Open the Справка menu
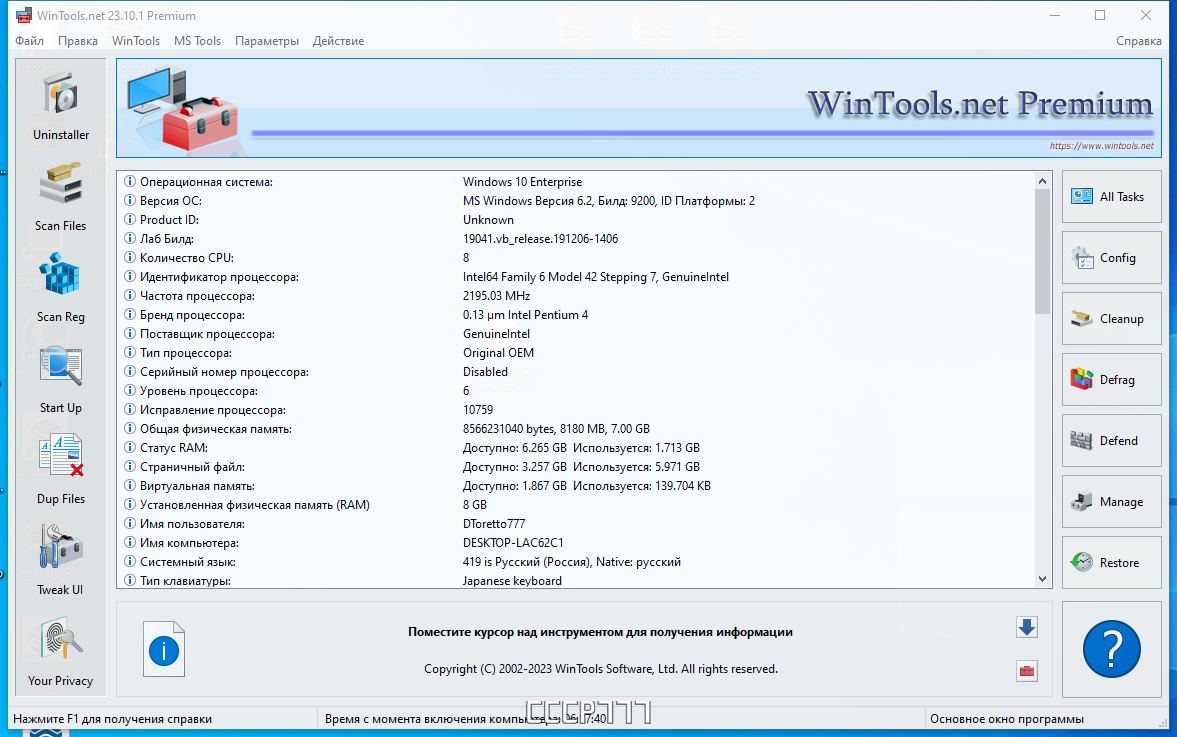1177x737 pixels. [1139, 41]
